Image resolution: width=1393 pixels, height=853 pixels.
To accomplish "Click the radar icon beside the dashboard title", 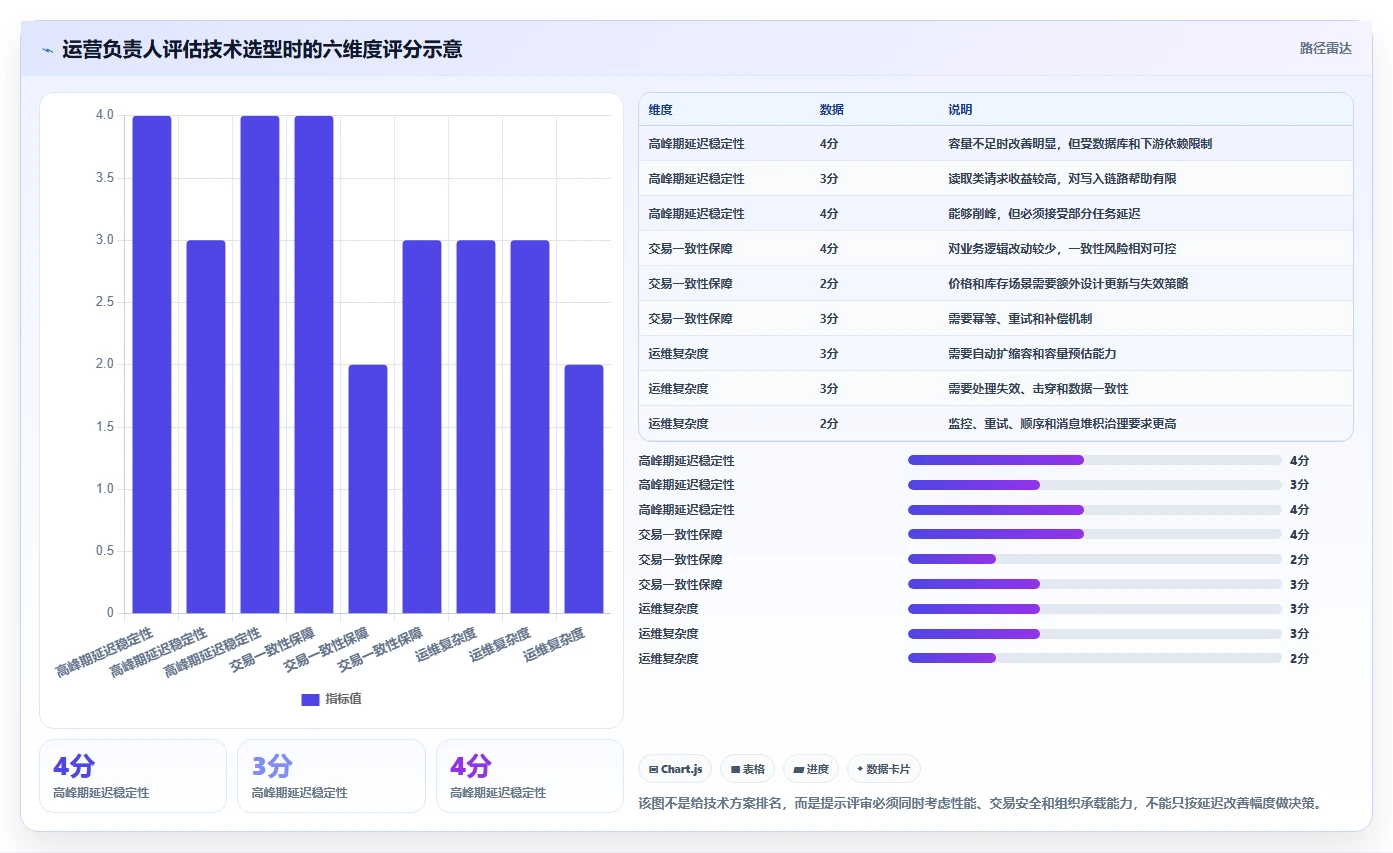I will click(x=48, y=50).
